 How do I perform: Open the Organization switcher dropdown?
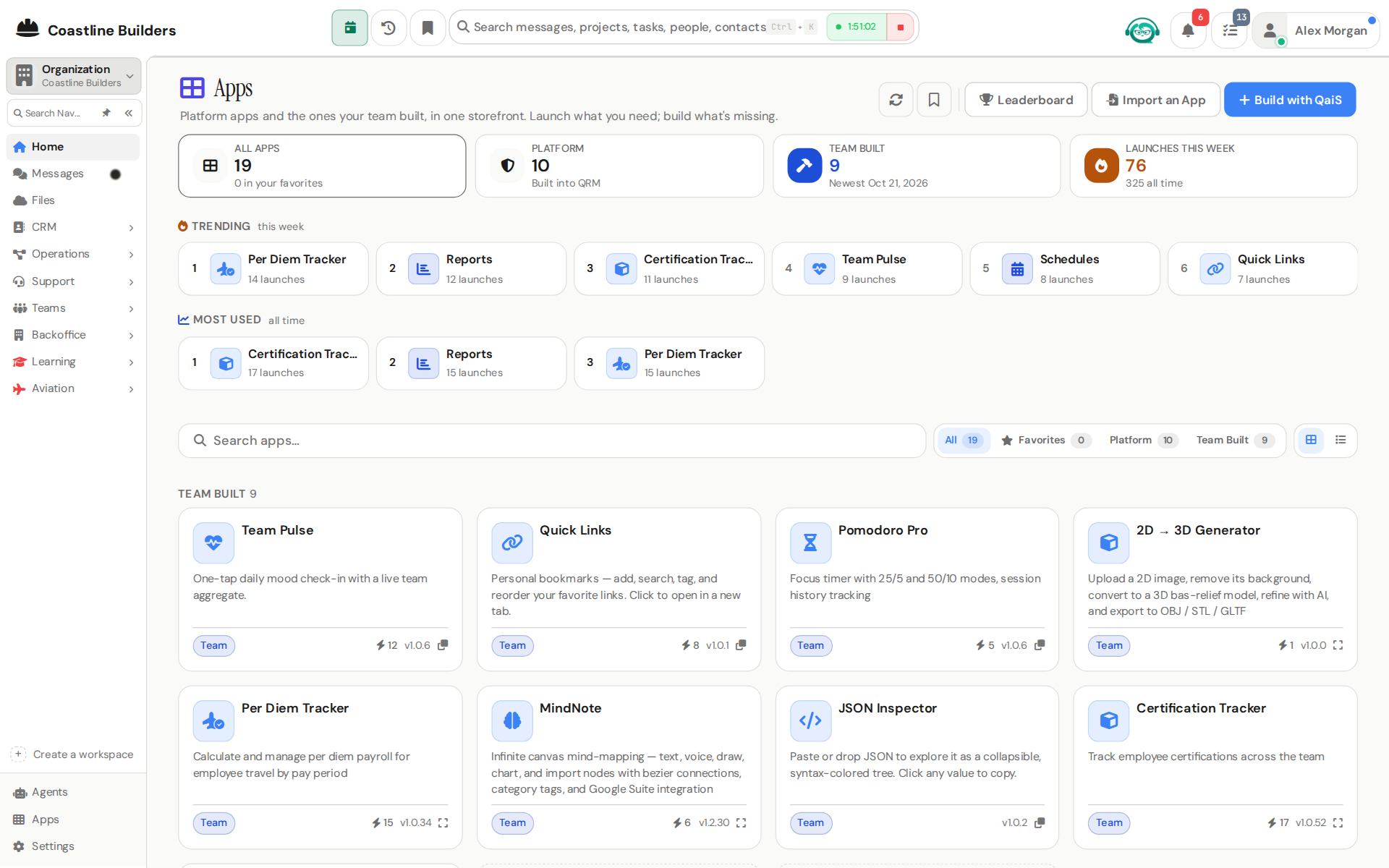pyautogui.click(x=73, y=75)
